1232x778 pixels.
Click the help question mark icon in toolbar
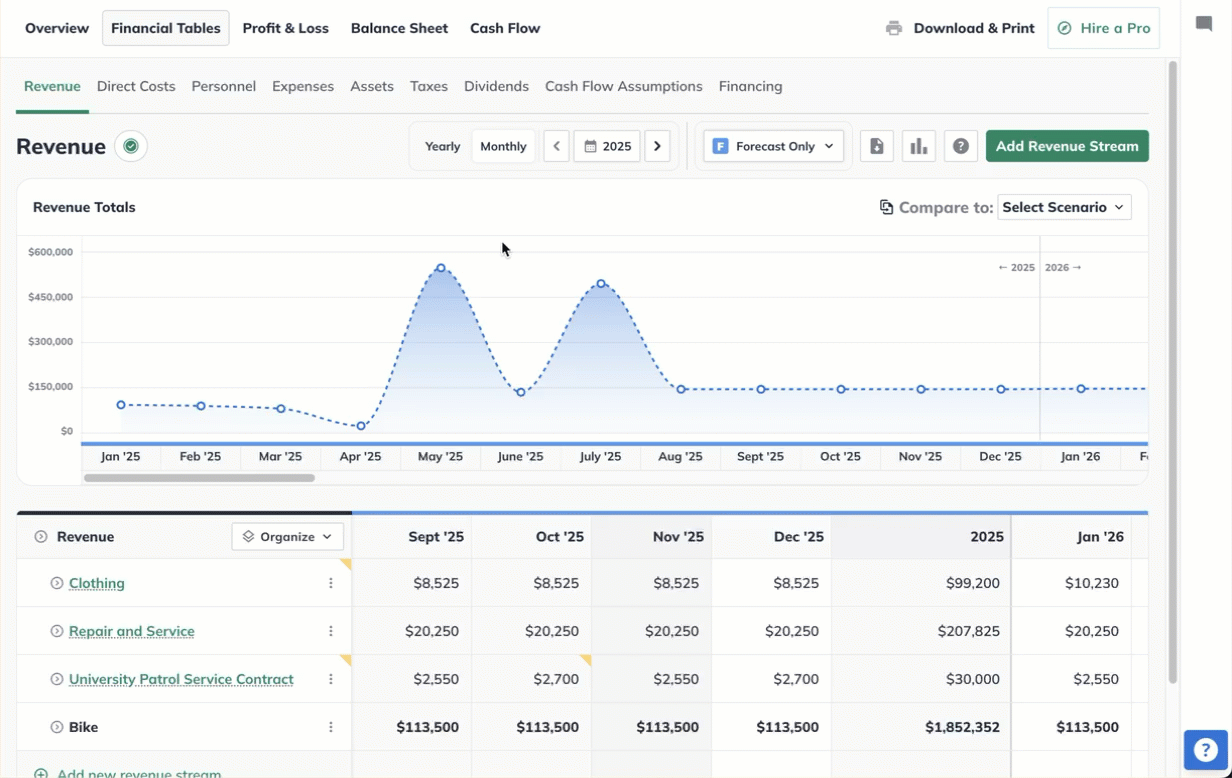click(x=960, y=146)
